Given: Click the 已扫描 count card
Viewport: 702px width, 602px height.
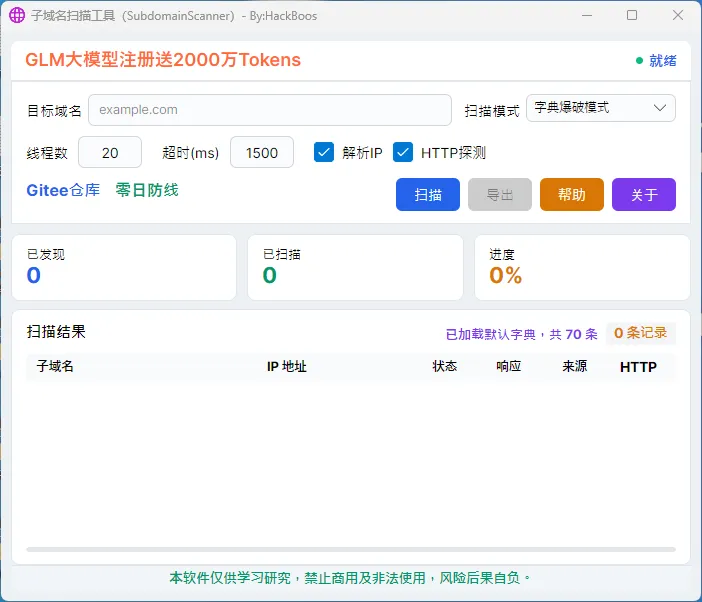Looking at the screenshot, I should 355,267.
